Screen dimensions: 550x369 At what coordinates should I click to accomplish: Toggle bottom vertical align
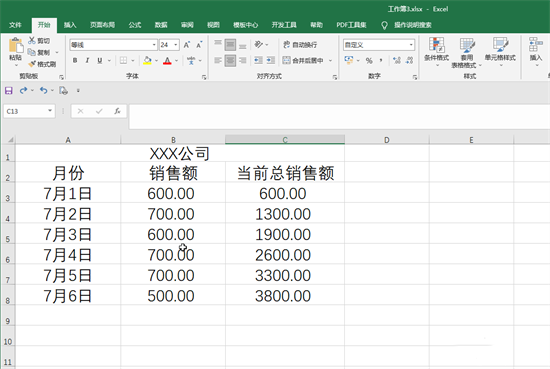[x=243, y=45]
